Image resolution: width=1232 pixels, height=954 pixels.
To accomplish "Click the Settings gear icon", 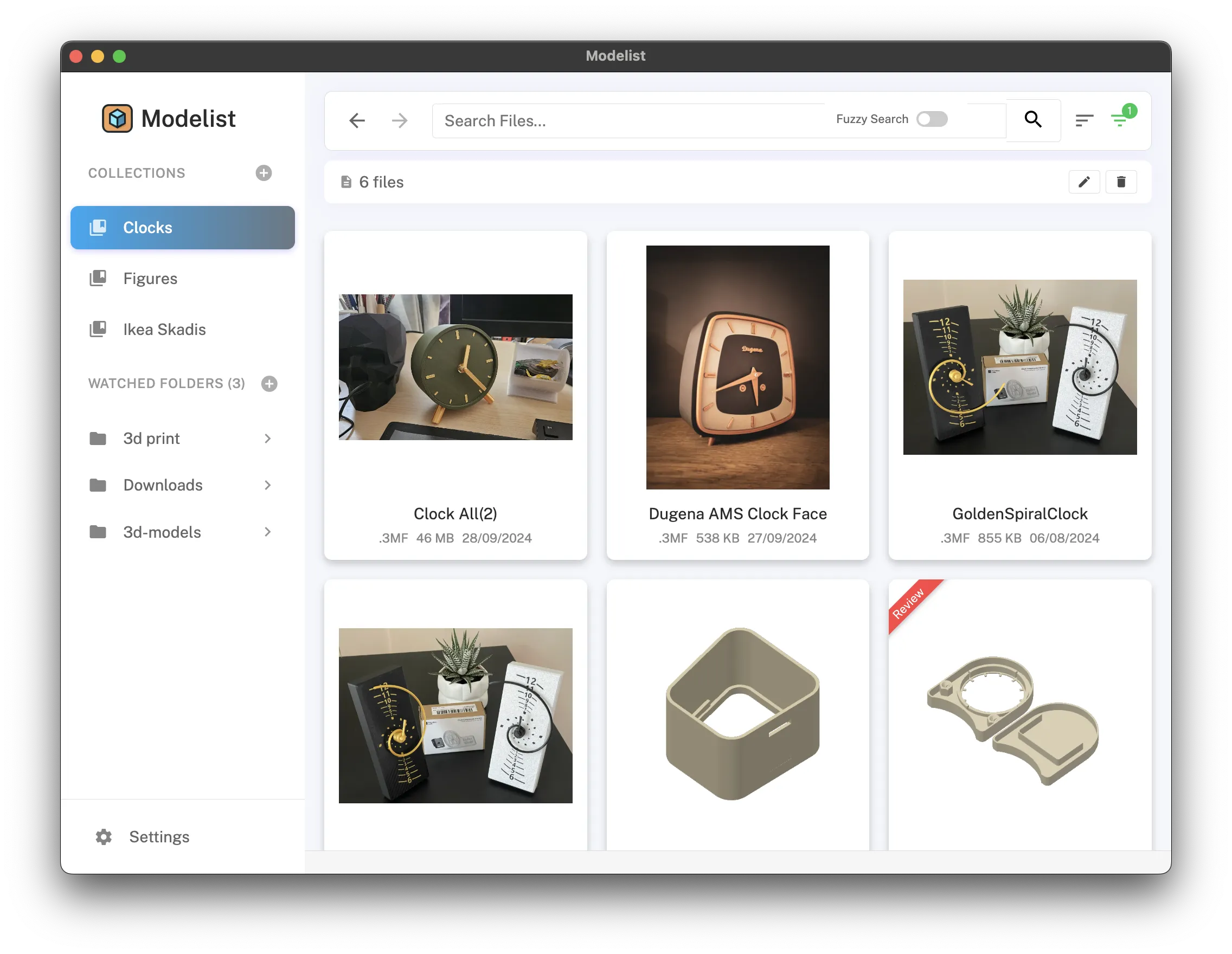I will pos(103,837).
